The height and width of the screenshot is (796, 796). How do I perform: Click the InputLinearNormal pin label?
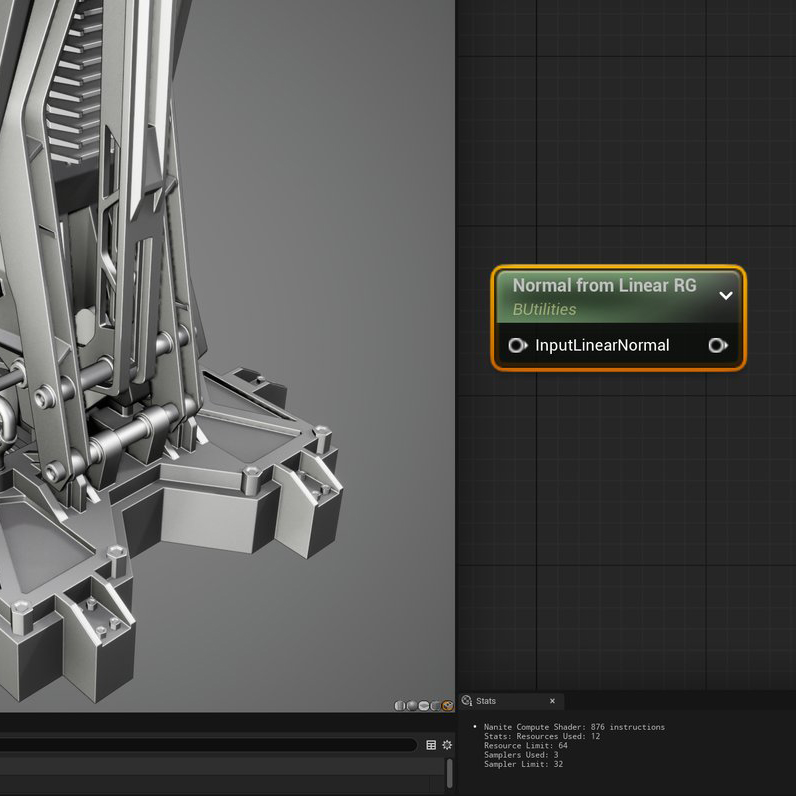pos(602,345)
